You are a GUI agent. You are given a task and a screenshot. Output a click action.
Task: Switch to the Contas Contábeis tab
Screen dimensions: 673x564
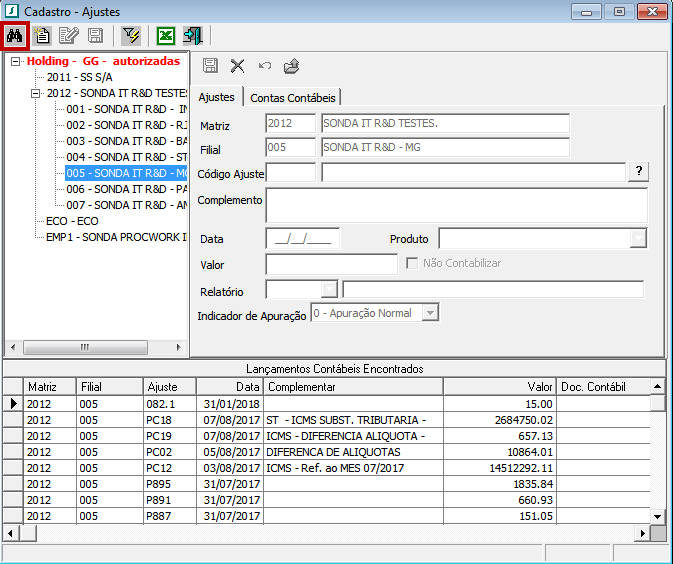tap(294, 97)
